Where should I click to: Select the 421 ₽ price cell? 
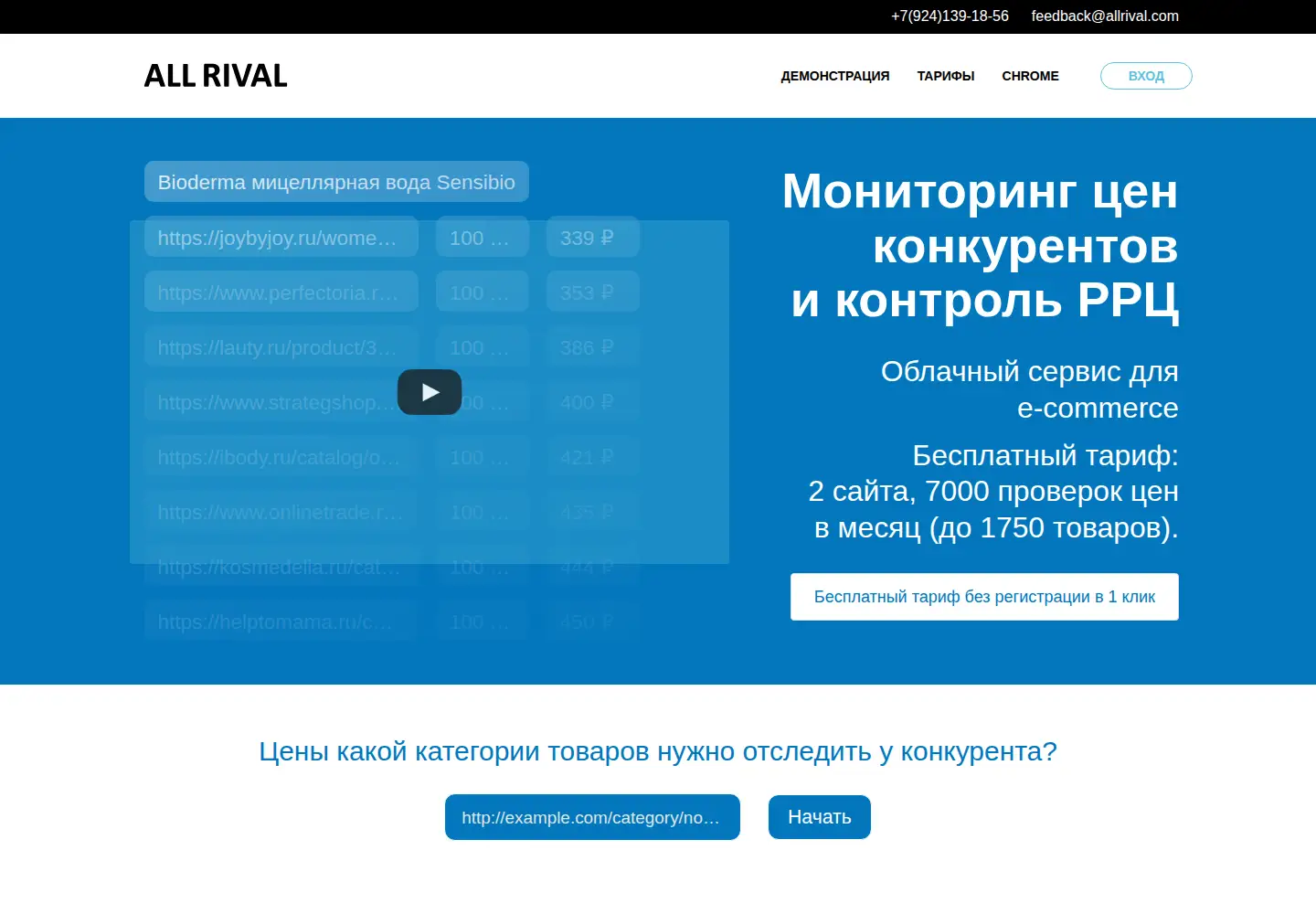tap(593, 457)
